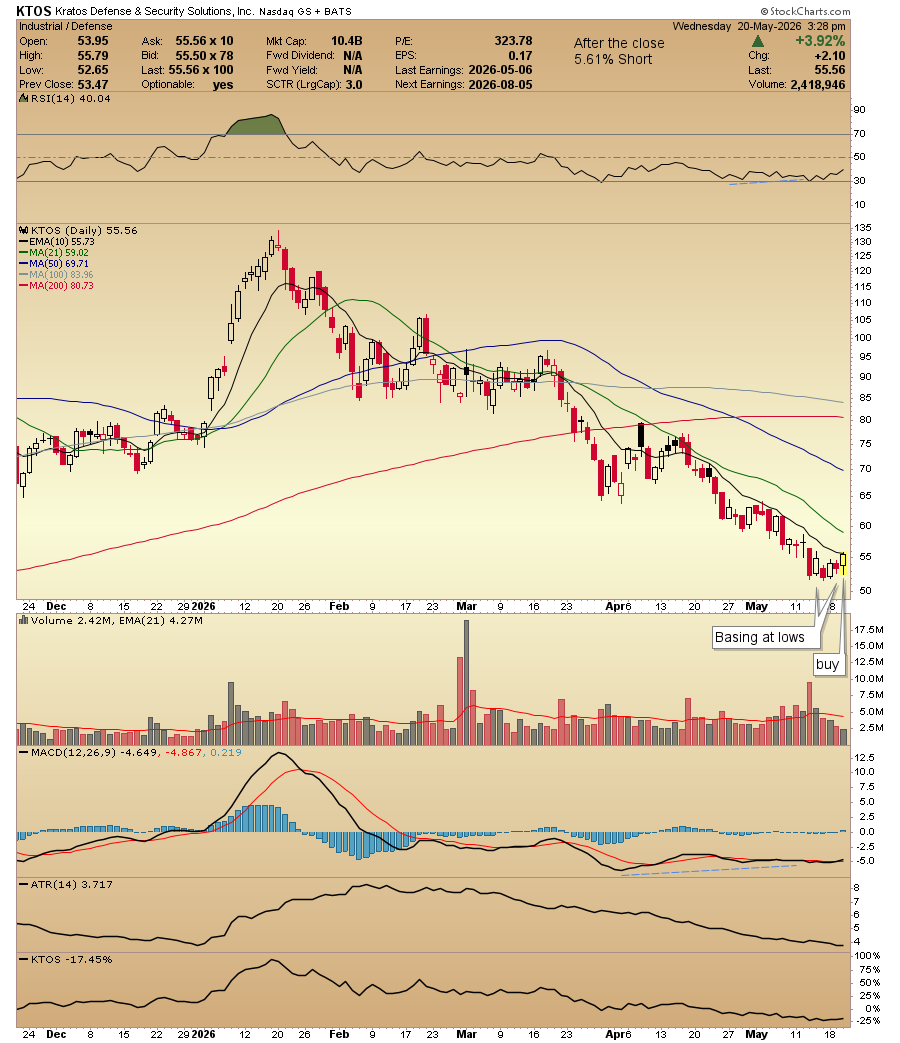
Task: Click the blue MA(50) legend line swatch
Action: (24, 264)
